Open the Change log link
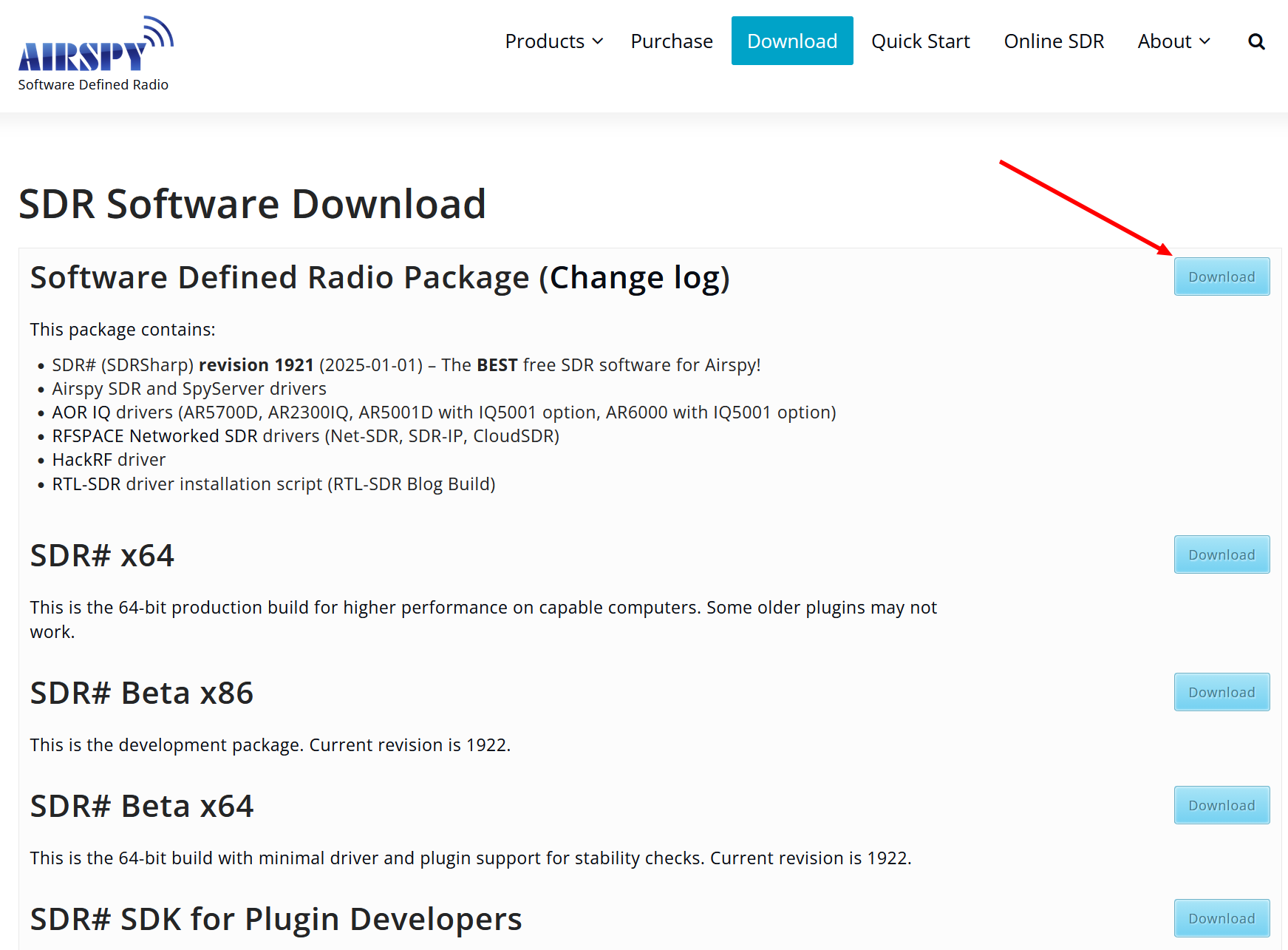Screen dimensions: 1288x950 tap(636, 278)
